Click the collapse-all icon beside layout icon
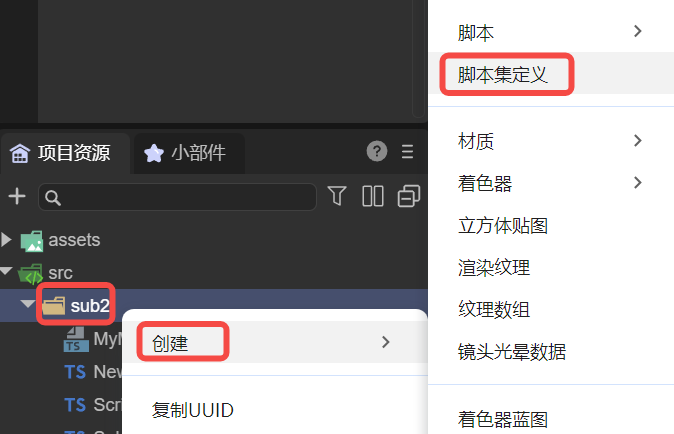The height and width of the screenshot is (434, 674). coord(408,196)
